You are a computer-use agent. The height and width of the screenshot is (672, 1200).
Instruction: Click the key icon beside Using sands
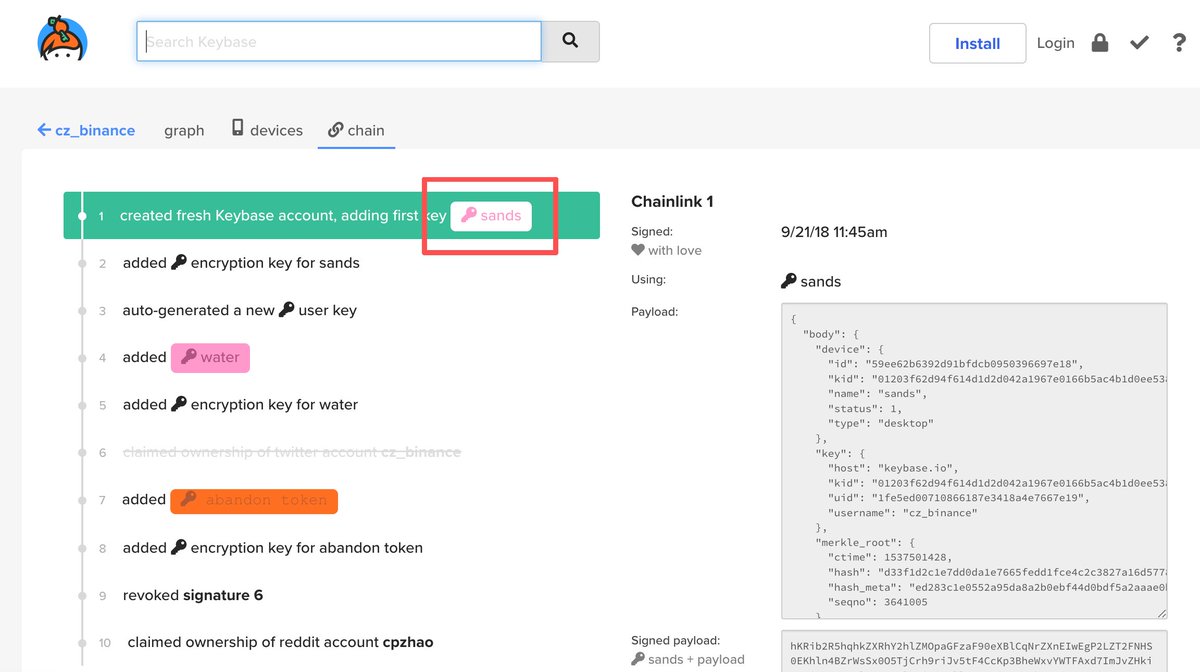click(789, 281)
